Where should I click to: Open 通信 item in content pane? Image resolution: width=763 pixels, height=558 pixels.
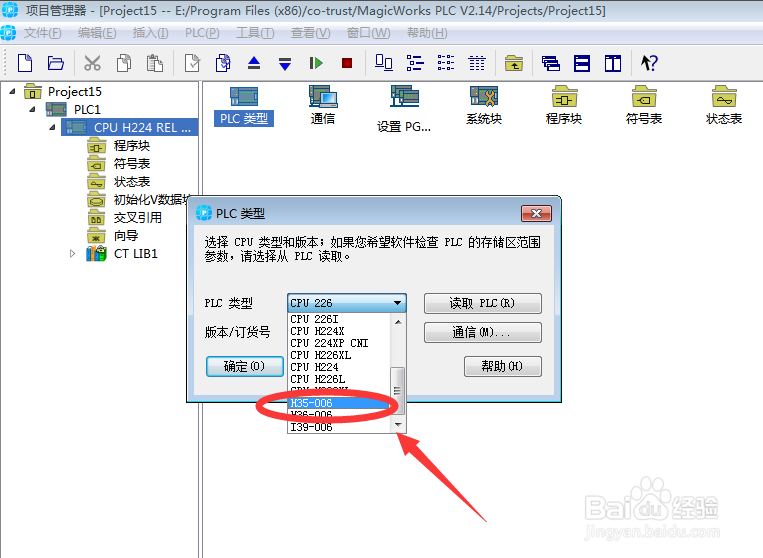(x=323, y=105)
